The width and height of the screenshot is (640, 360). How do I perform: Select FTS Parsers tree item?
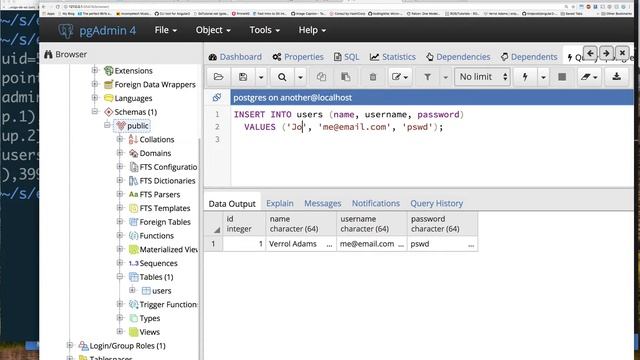click(x=160, y=195)
